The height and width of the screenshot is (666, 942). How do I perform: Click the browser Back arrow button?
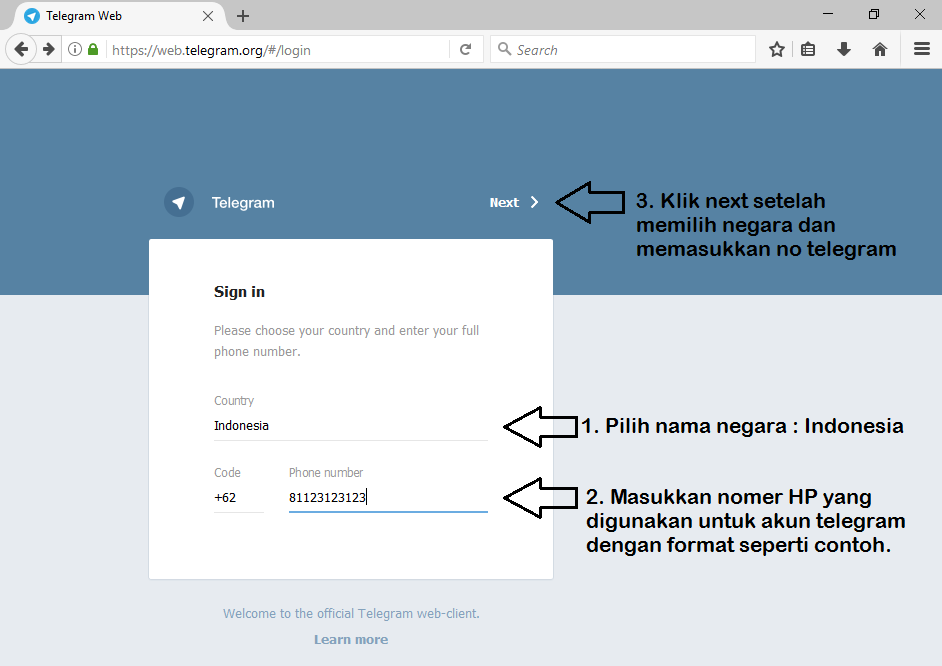point(22,49)
